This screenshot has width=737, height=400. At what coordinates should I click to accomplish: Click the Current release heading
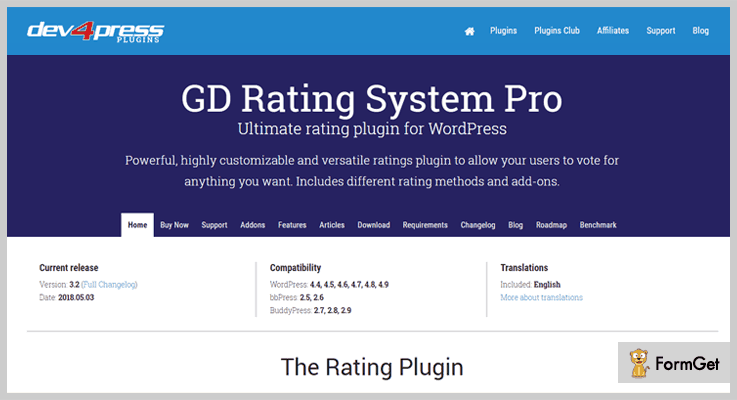(69, 267)
